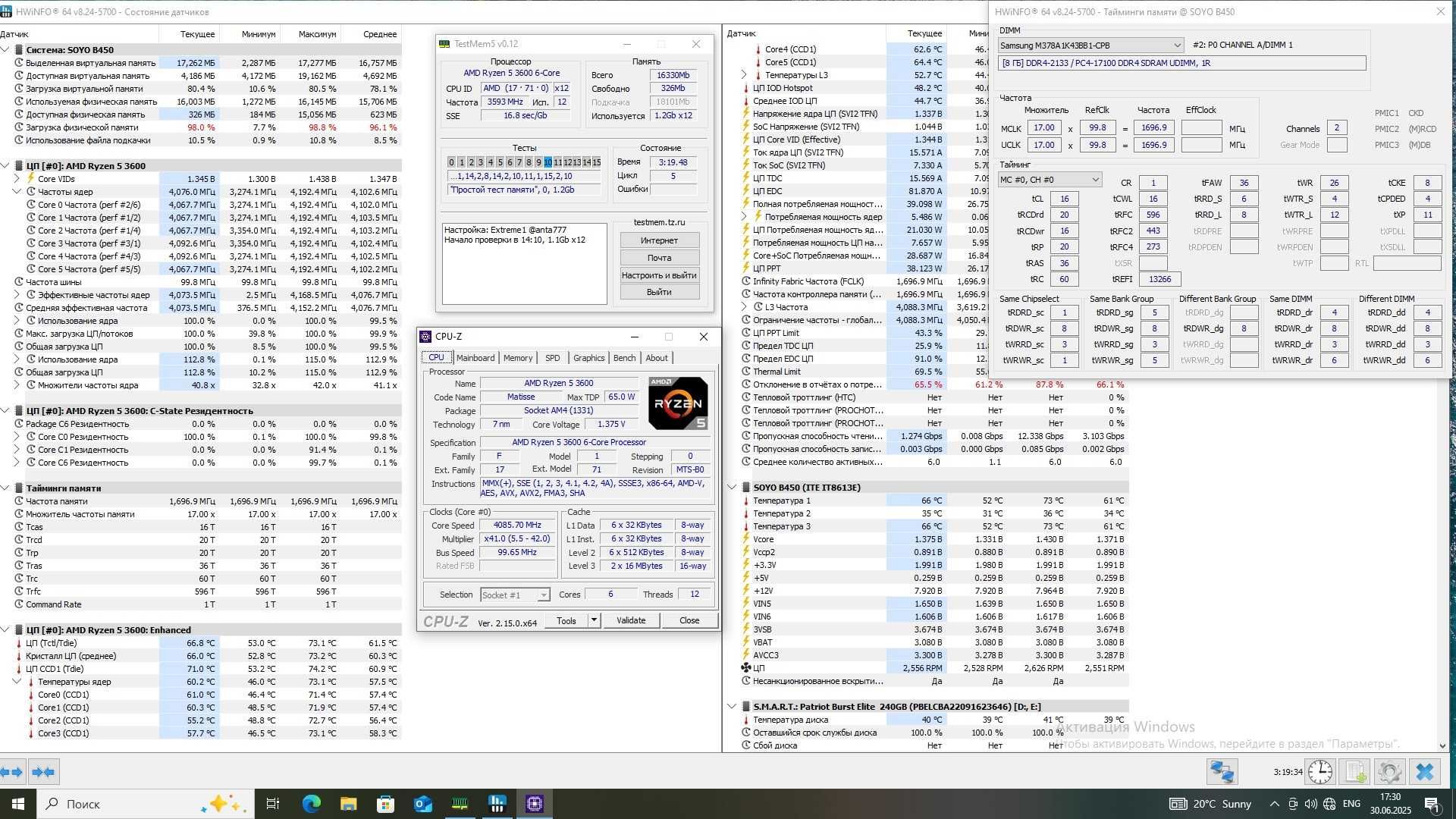Switch to the Mainboard tab in CPU-Z

tap(475, 358)
